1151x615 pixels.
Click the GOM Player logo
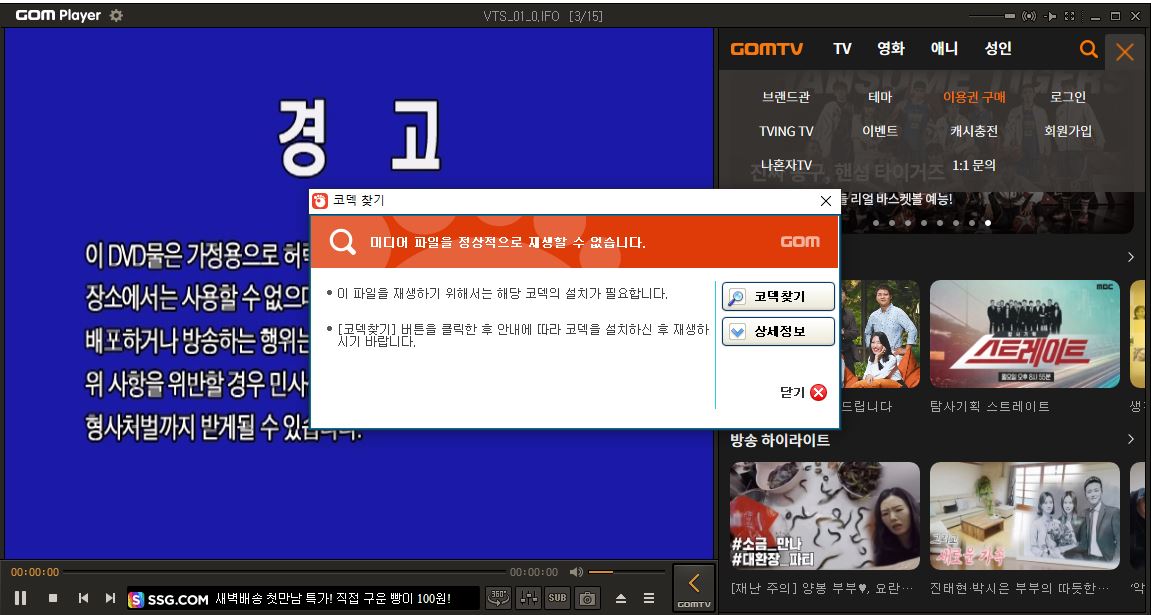(58, 15)
